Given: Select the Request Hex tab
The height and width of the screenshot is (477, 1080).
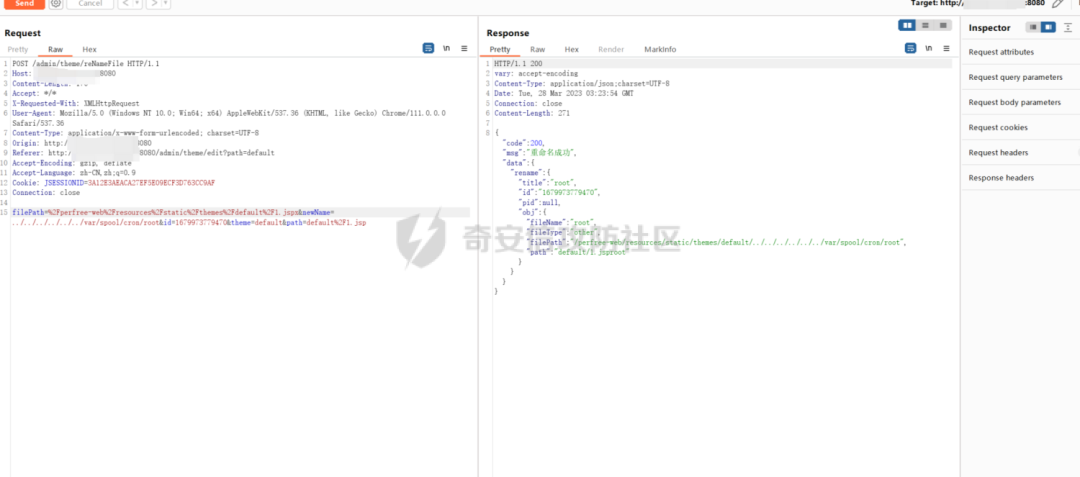Looking at the screenshot, I should tap(90, 50).
